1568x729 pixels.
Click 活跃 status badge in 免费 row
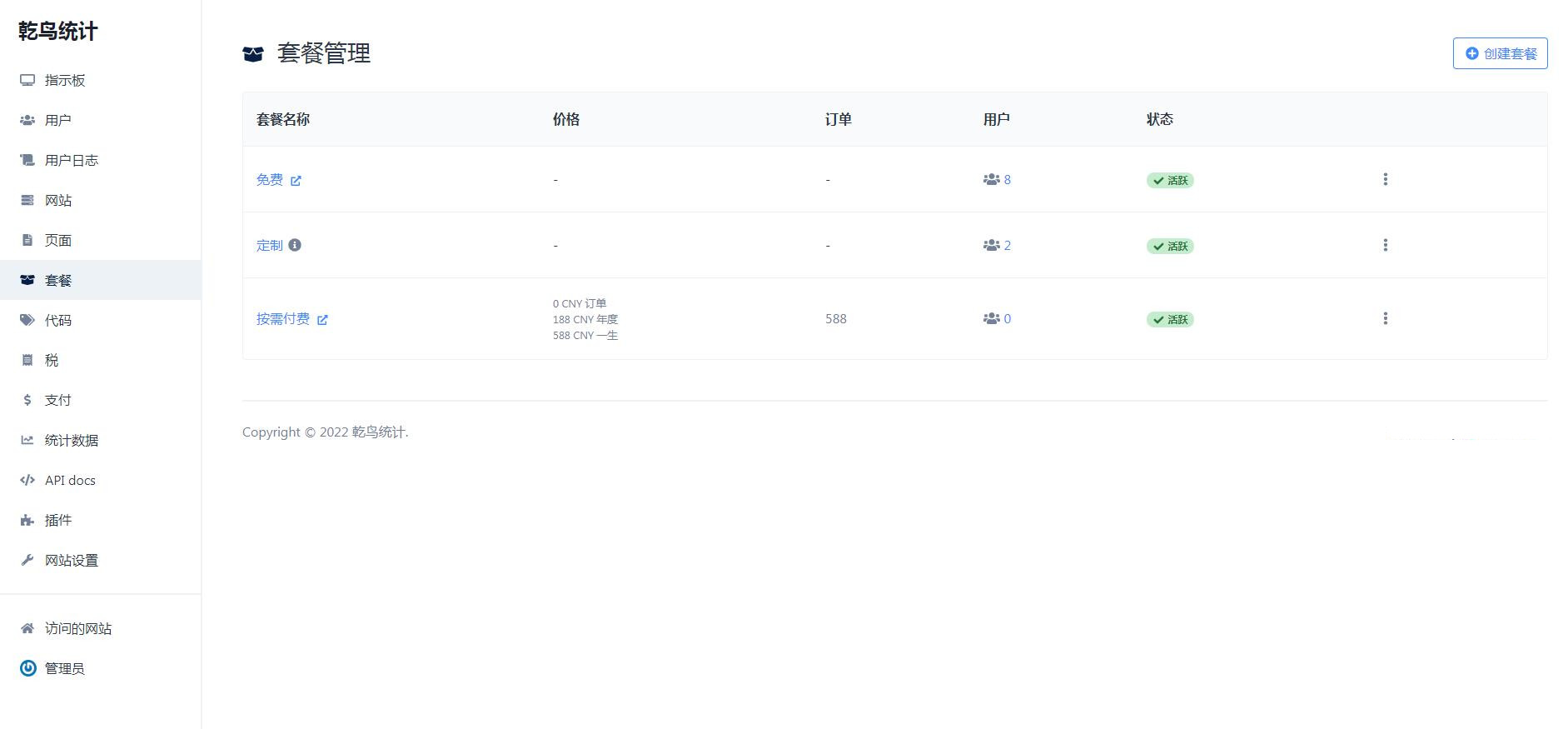1170,180
